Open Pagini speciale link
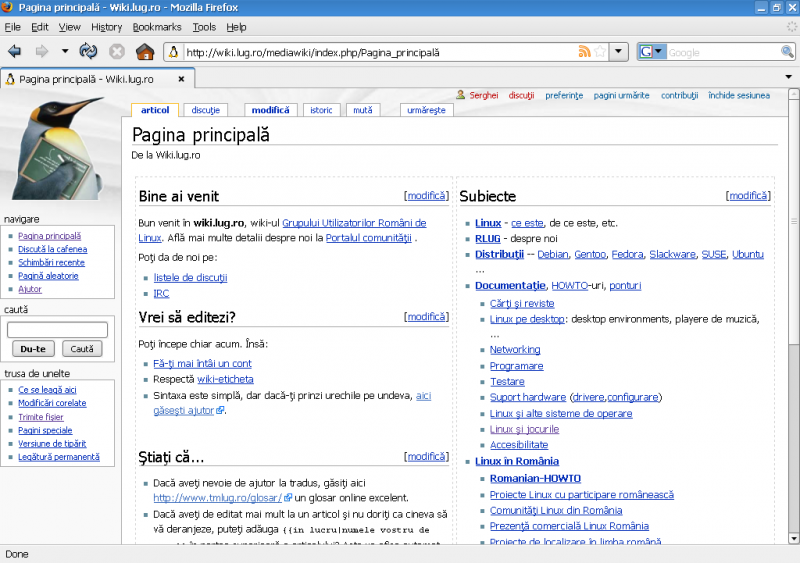This screenshot has width=800, height=563. coord(45,430)
